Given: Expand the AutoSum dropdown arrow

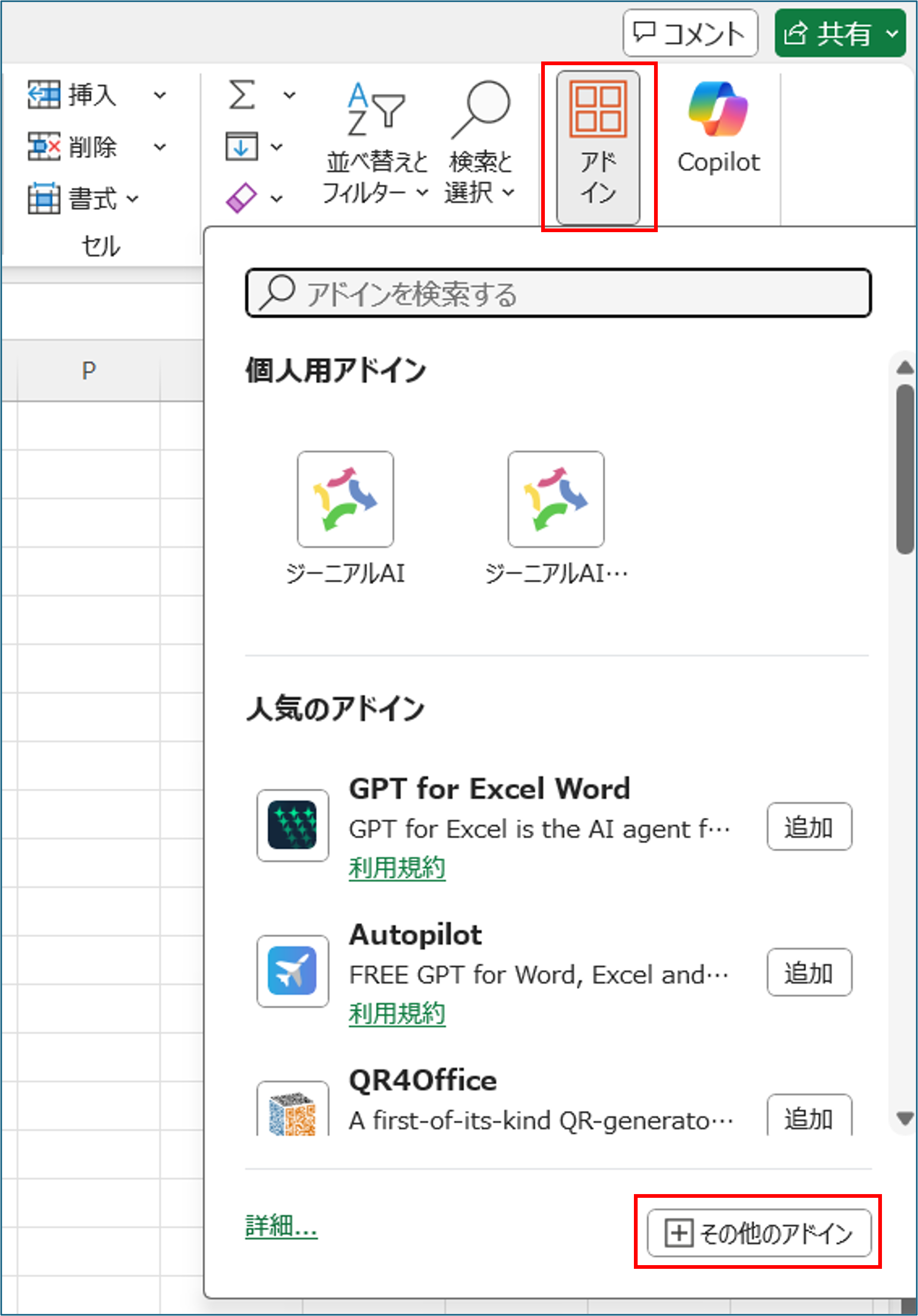Looking at the screenshot, I should 289,95.
